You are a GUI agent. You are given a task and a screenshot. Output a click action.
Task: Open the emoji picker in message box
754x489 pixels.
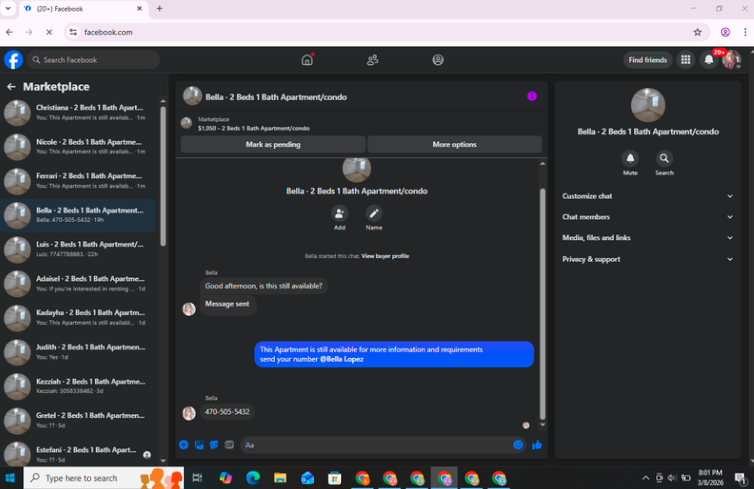click(x=518, y=445)
